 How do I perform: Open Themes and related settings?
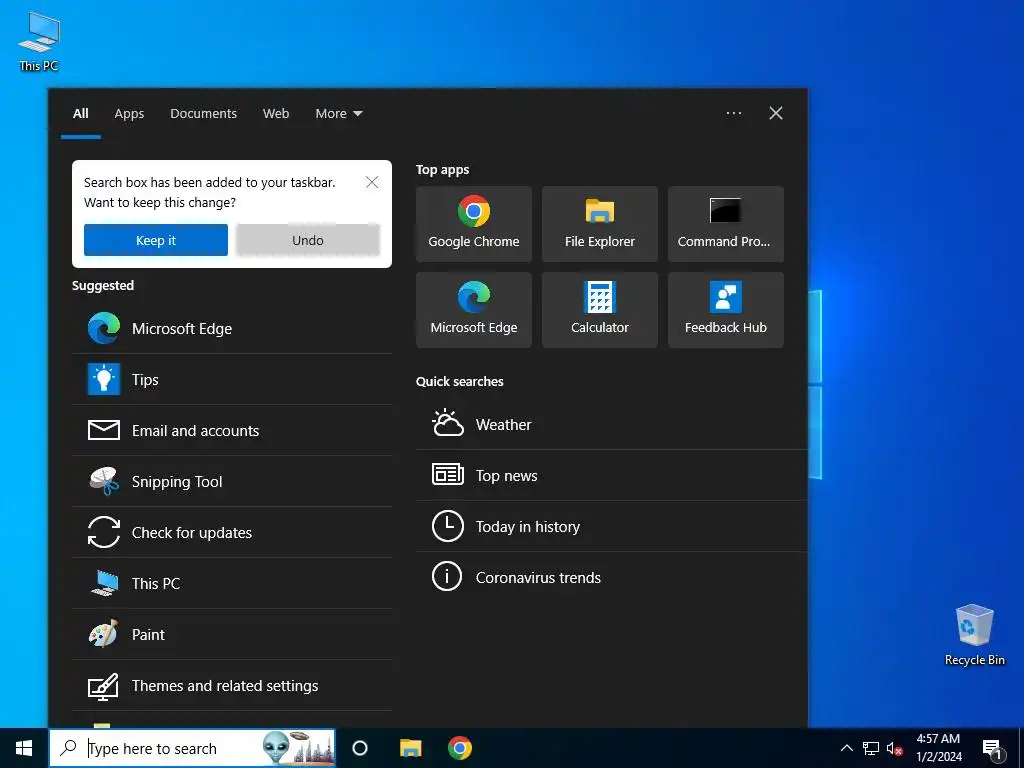click(232, 685)
